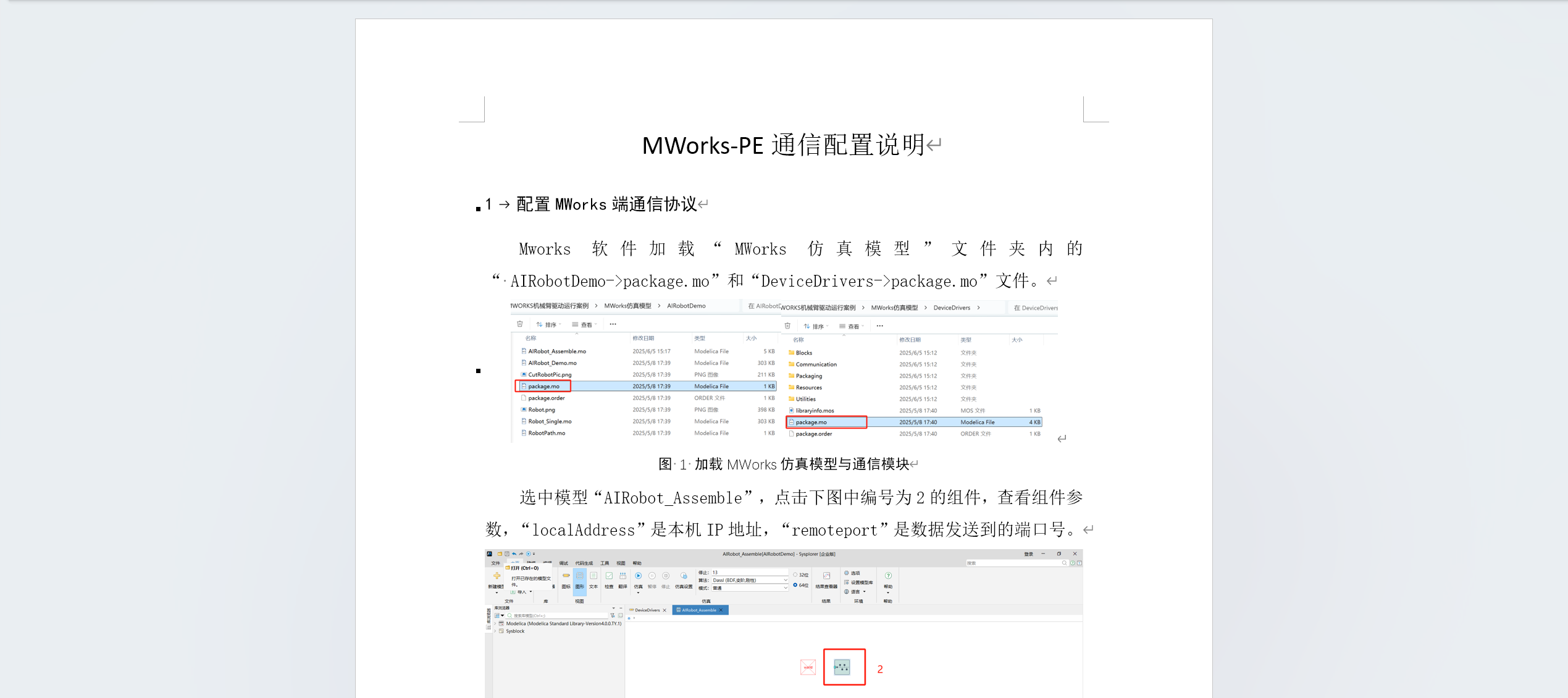
Task: Sort by 修改日期 column in AIRobotDemo explorer
Action: point(644,338)
